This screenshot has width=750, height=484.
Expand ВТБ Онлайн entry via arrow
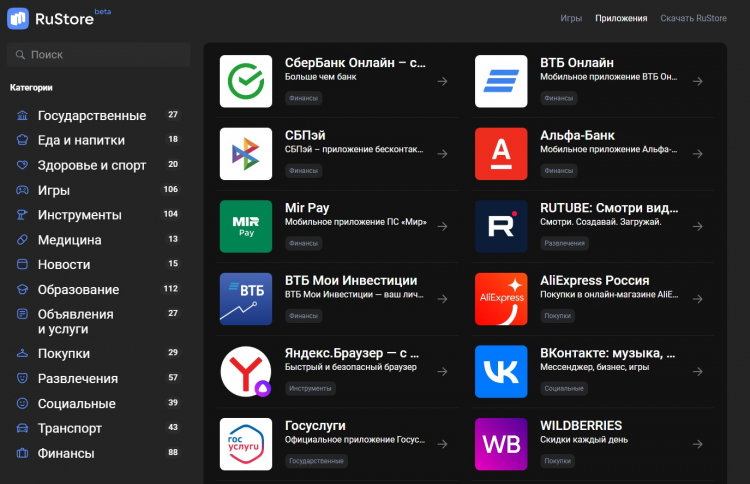pyautogui.click(x=697, y=81)
